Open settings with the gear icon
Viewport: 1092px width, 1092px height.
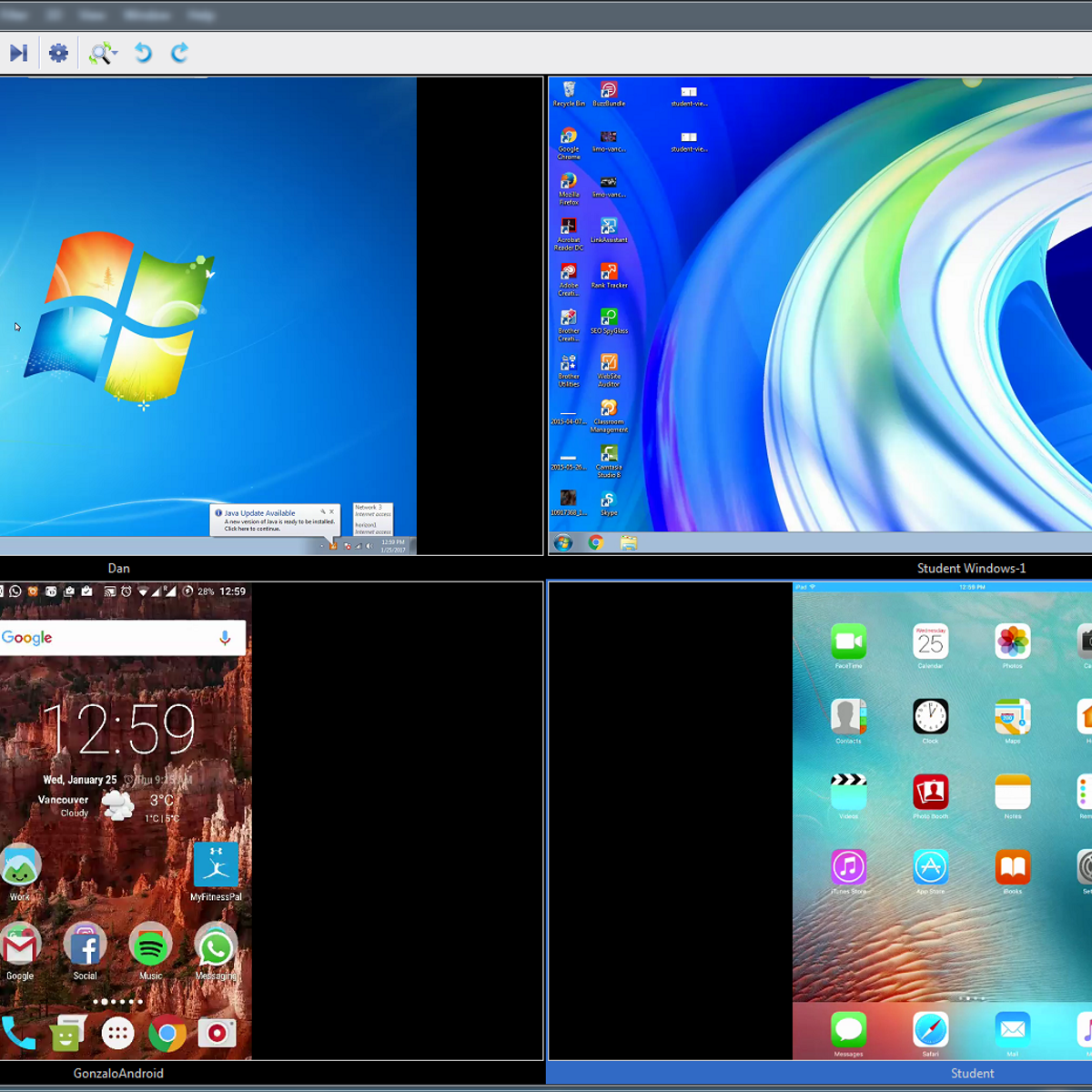[x=58, y=53]
